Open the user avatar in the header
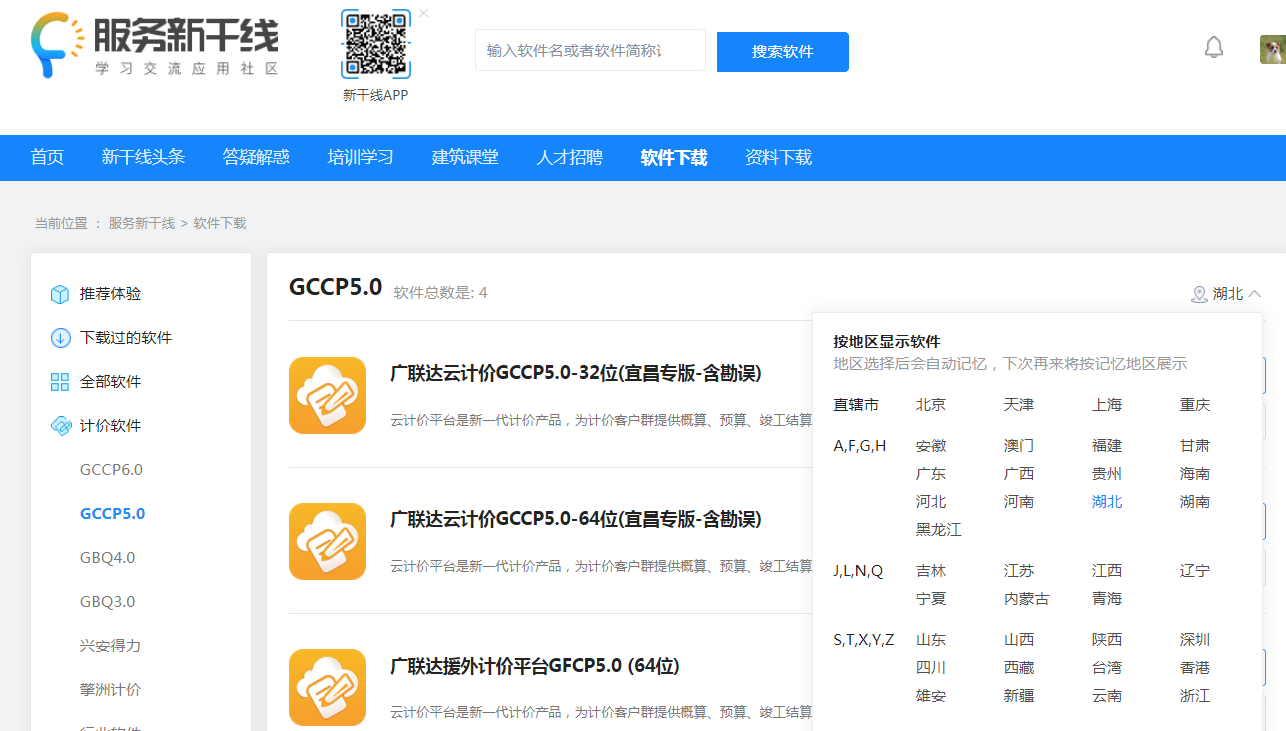Screen dimensions: 1286x731 1272,50
